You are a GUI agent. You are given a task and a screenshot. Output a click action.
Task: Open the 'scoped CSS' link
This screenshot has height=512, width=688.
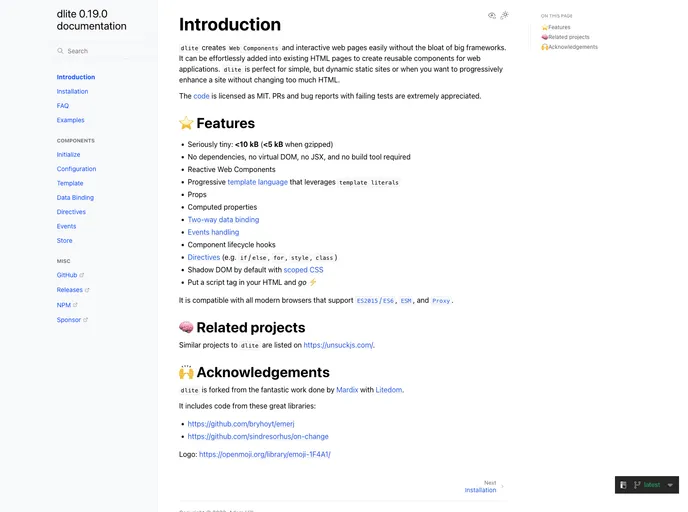[304, 270]
